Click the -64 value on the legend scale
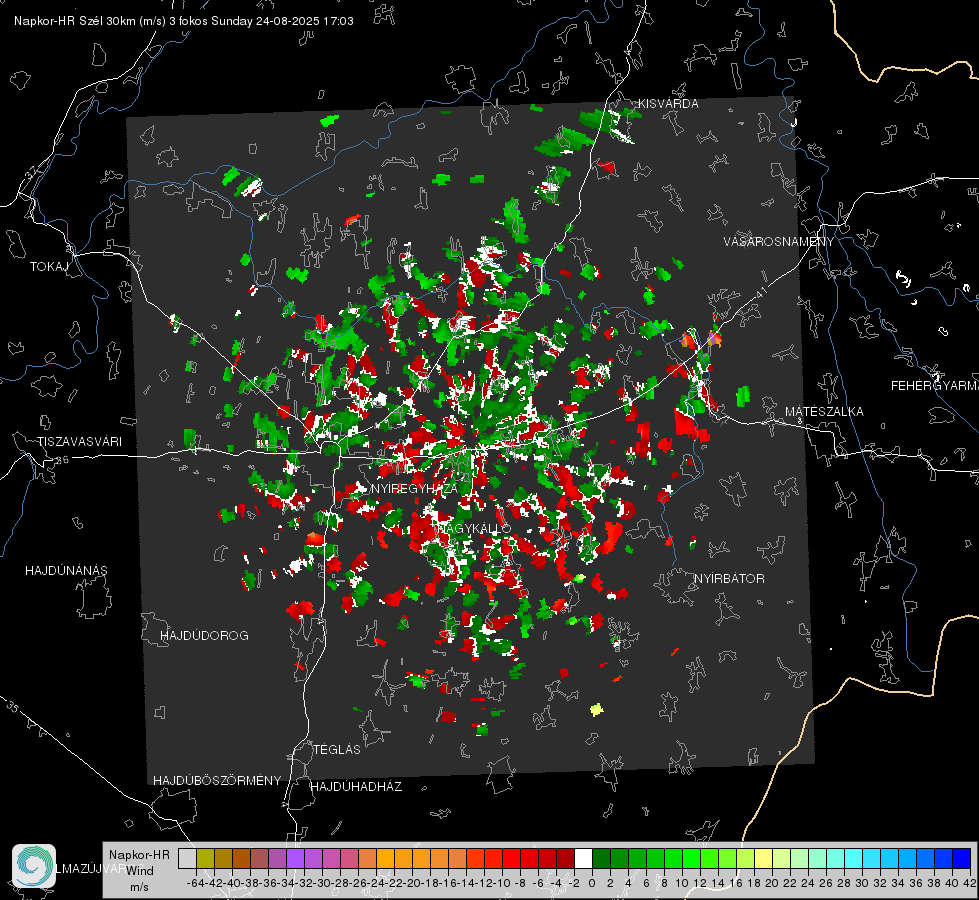Viewport: 979px width, 900px height. point(196,883)
